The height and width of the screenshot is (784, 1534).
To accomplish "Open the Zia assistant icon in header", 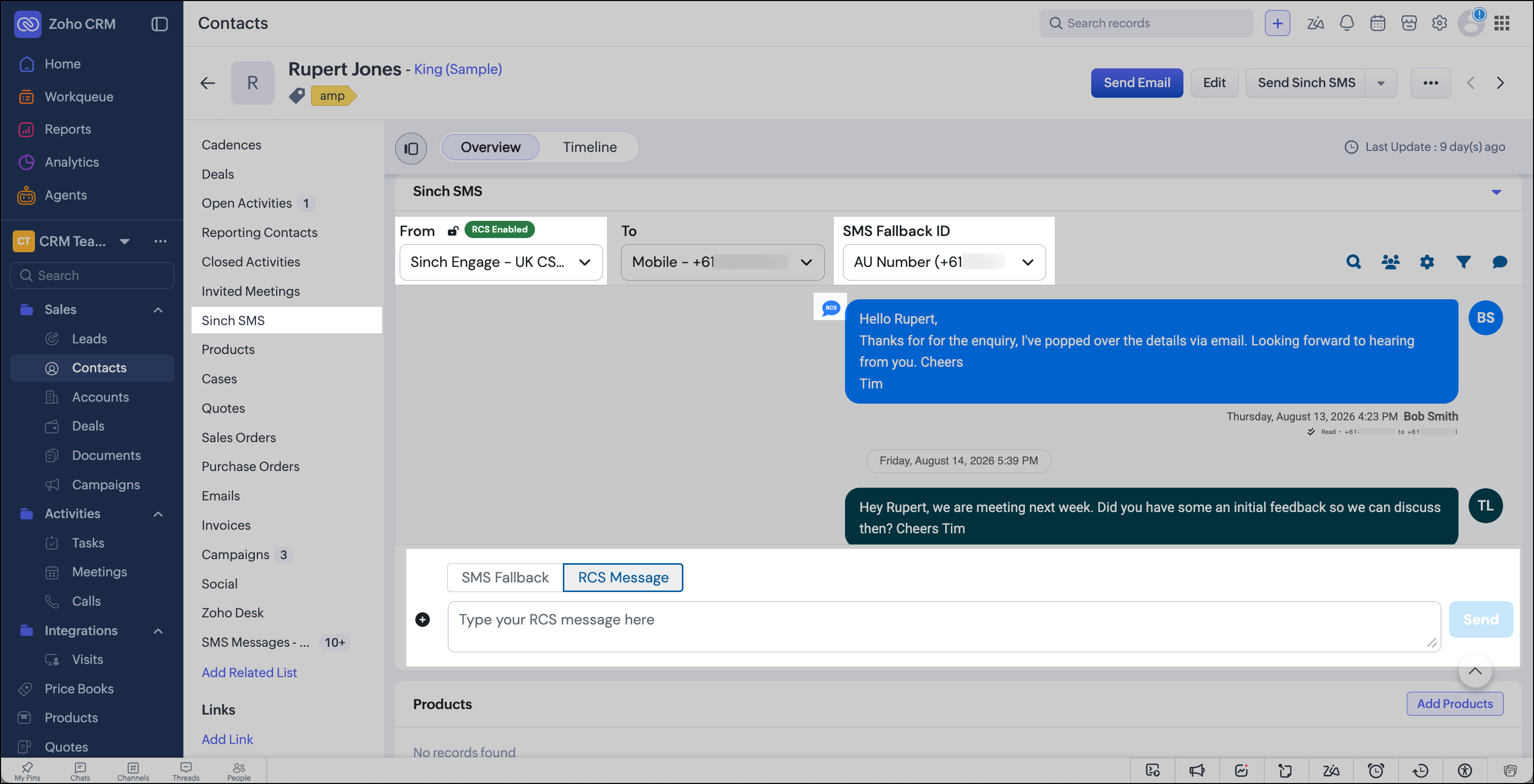I will pyautogui.click(x=1316, y=23).
